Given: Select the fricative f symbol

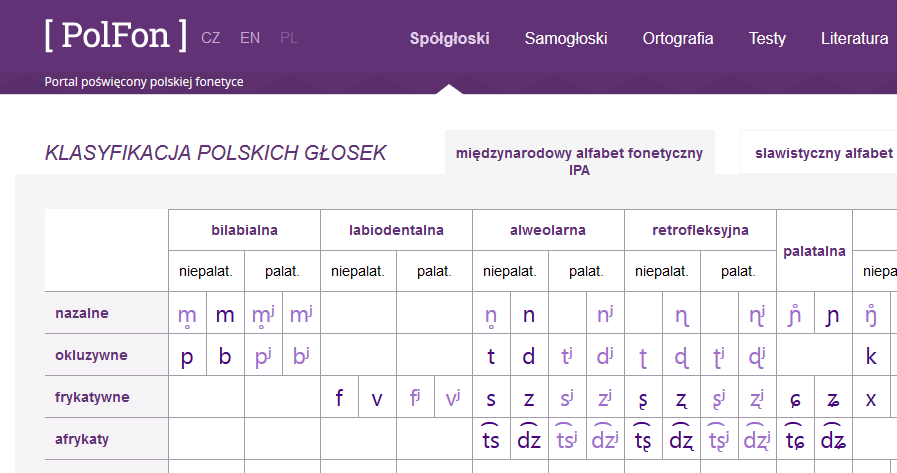Looking at the screenshot, I should point(339,399).
